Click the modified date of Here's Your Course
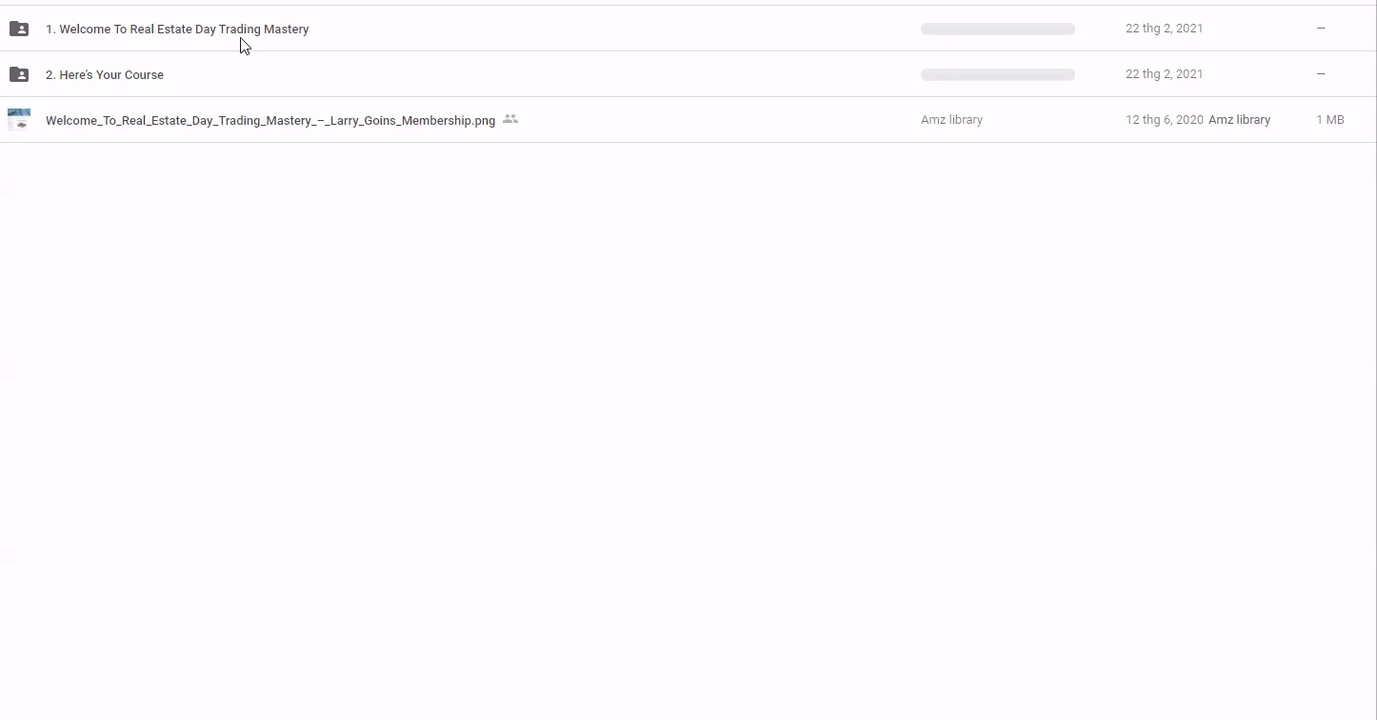This screenshot has width=1377, height=720. [1164, 74]
